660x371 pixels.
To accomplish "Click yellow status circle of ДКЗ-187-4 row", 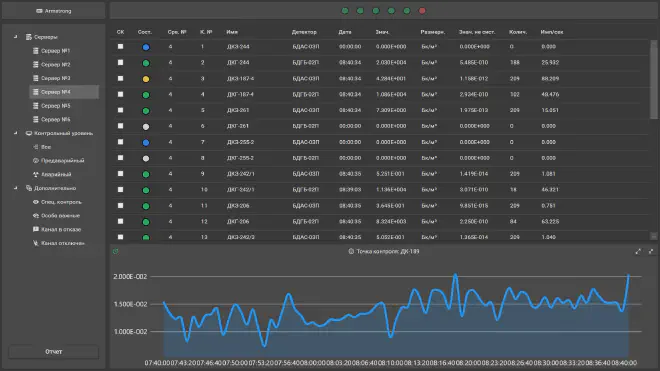I will tap(146, 79).
